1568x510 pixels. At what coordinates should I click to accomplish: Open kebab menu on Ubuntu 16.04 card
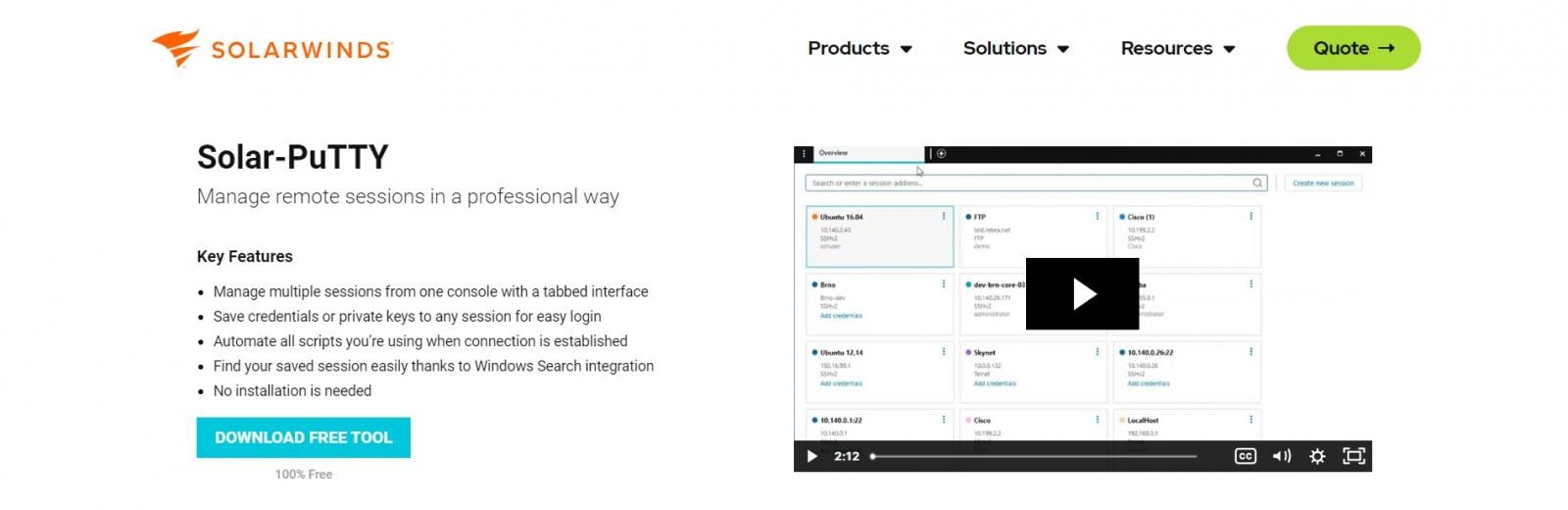point(944,217)
